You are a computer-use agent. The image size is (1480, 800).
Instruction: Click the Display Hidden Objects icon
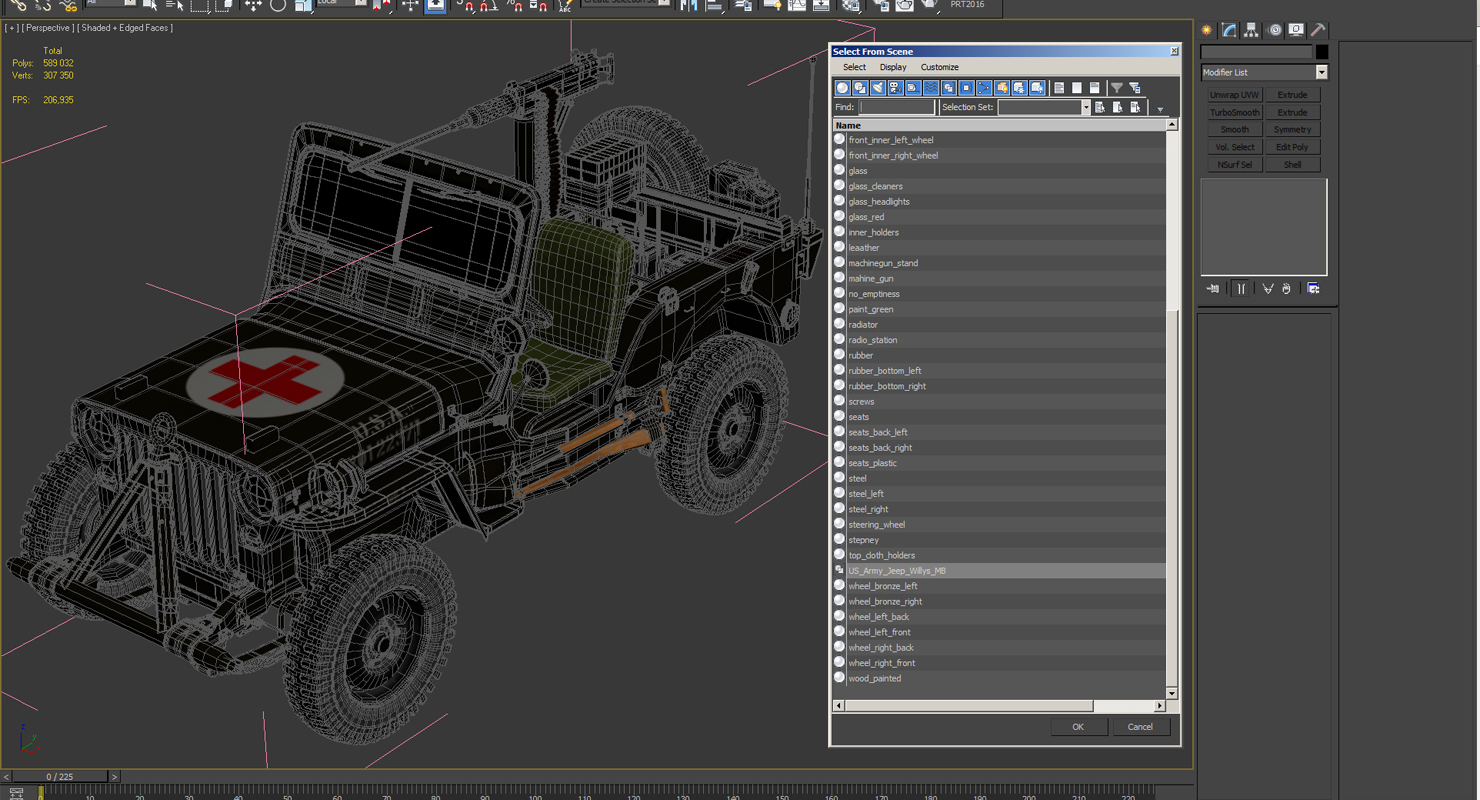tap(1037, 88)
